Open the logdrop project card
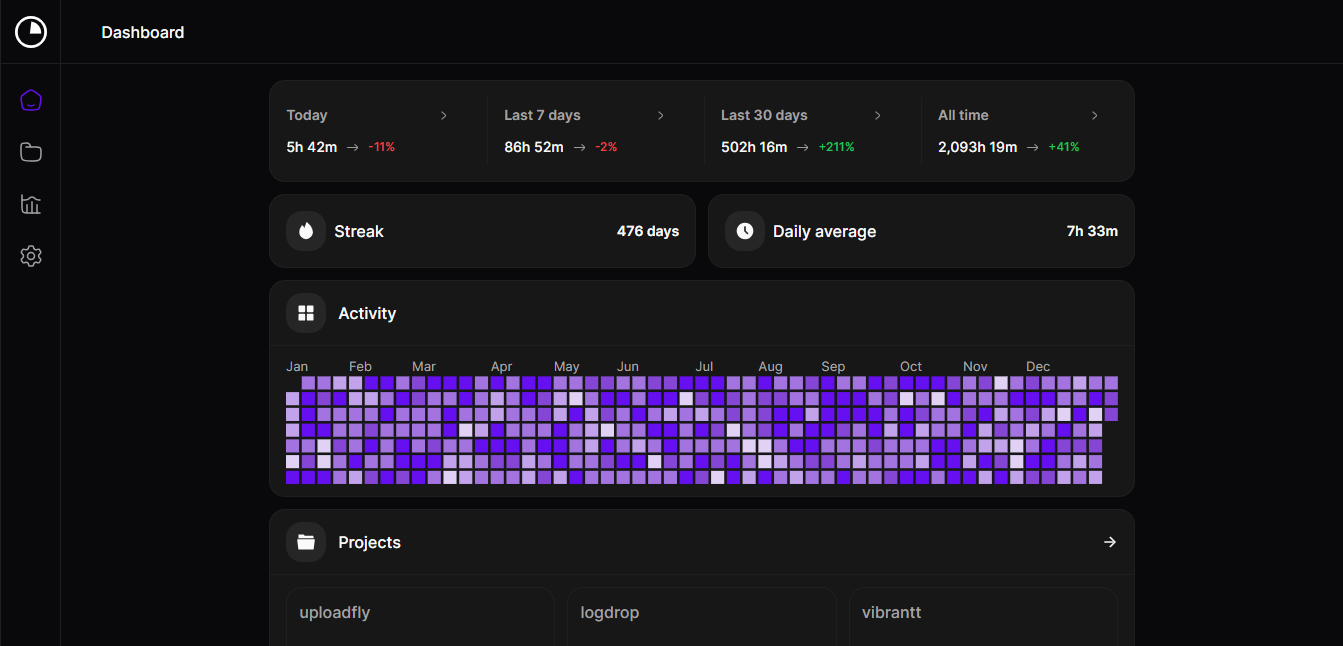The image size is (1343, 646). coord(702,616)
